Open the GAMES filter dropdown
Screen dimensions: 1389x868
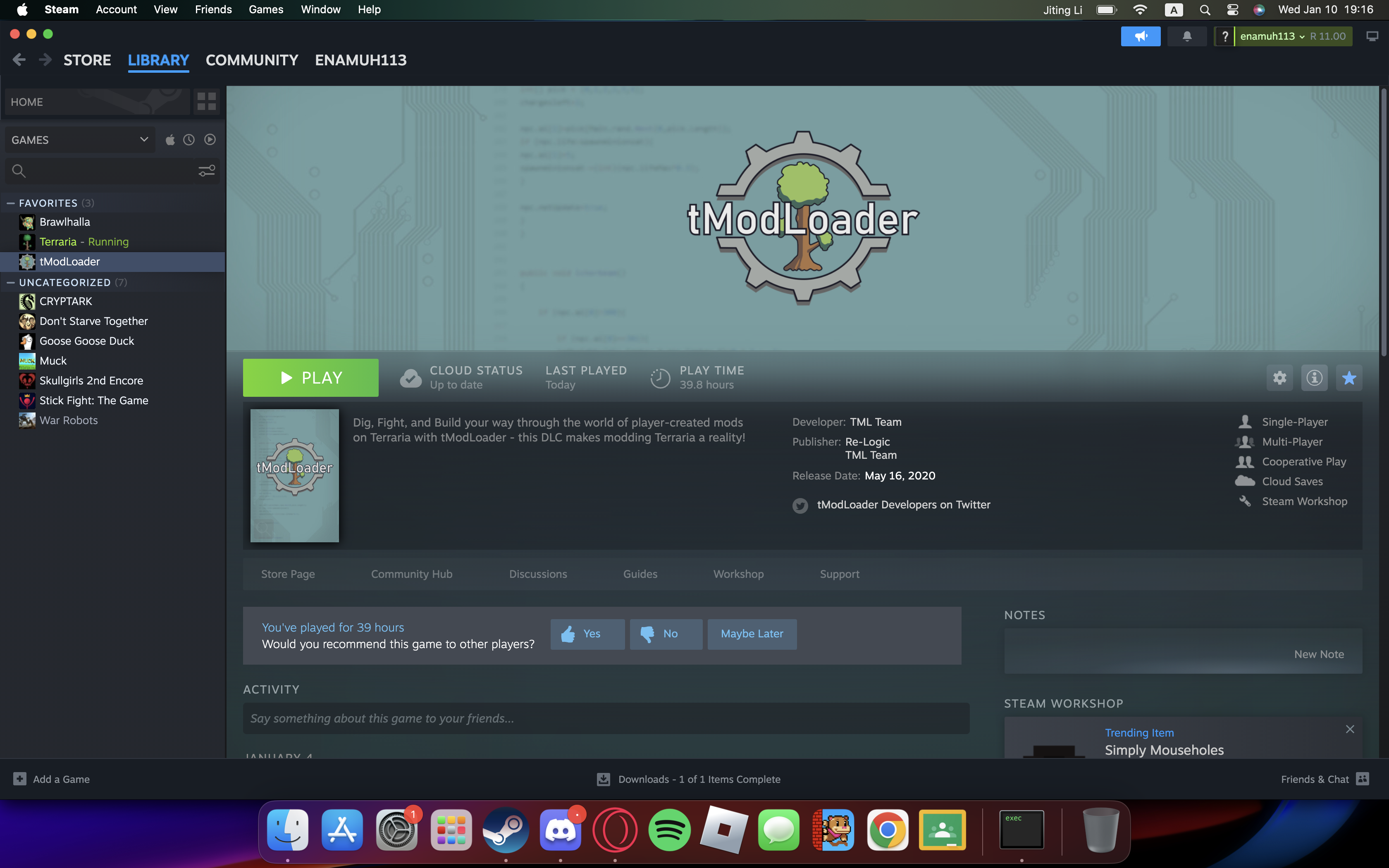80,140
